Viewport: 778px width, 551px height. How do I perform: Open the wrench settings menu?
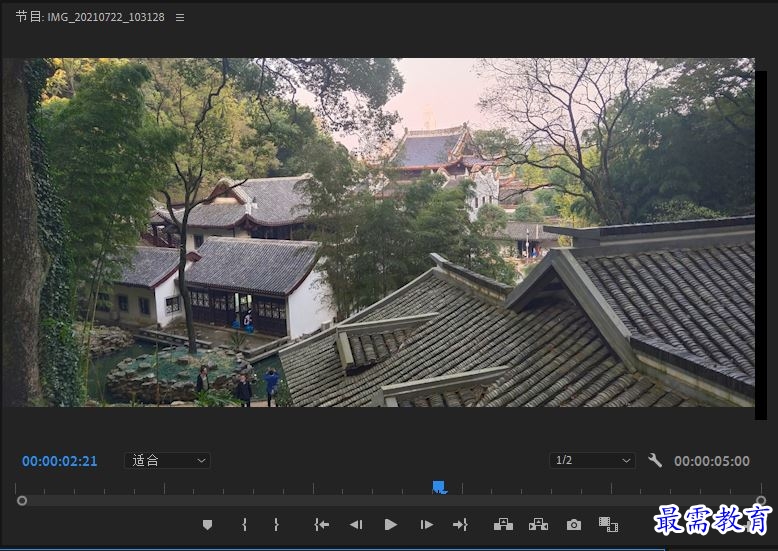[655, 460]
